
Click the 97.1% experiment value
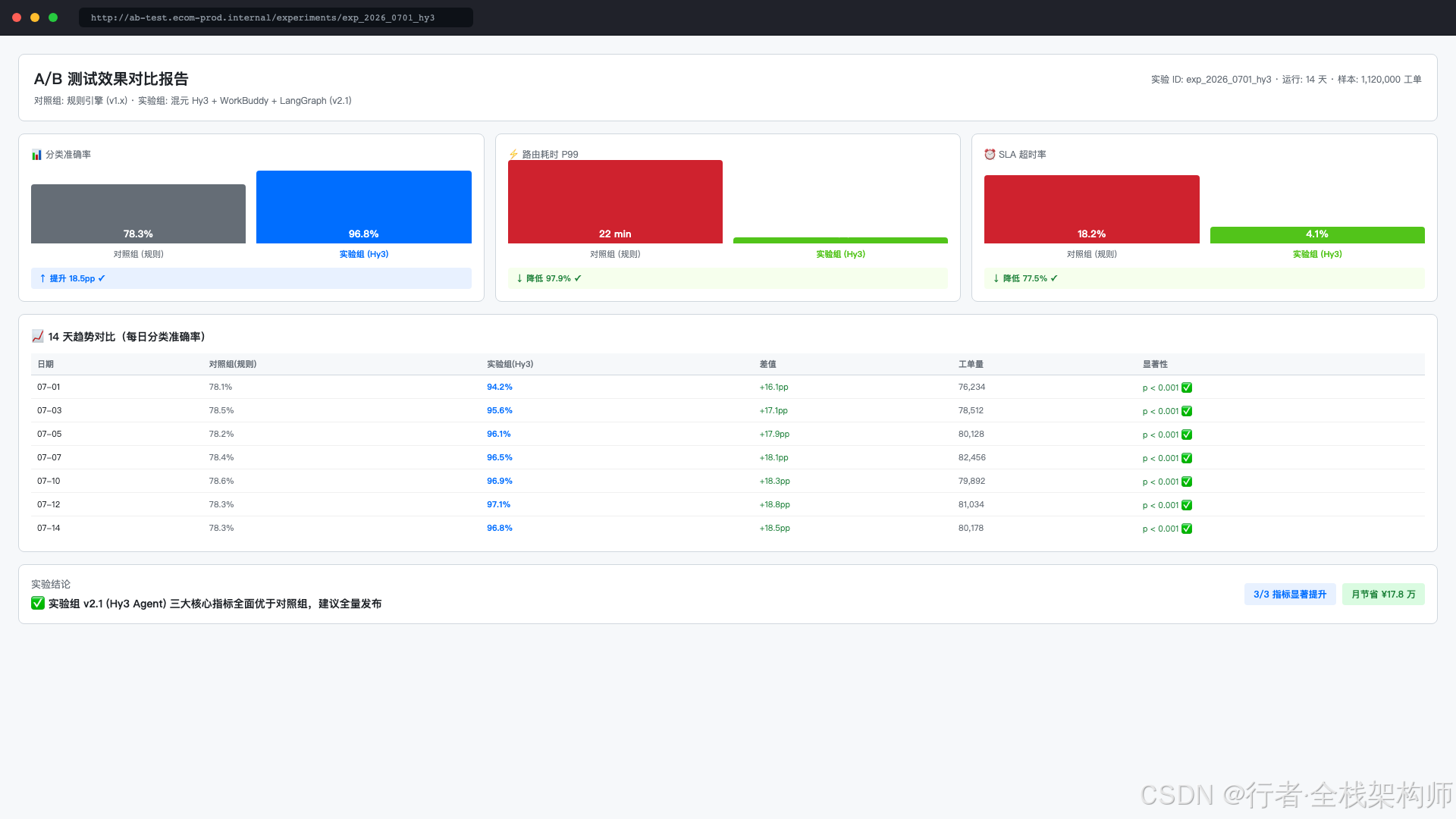pyautogui.click(x=499, y=504)
